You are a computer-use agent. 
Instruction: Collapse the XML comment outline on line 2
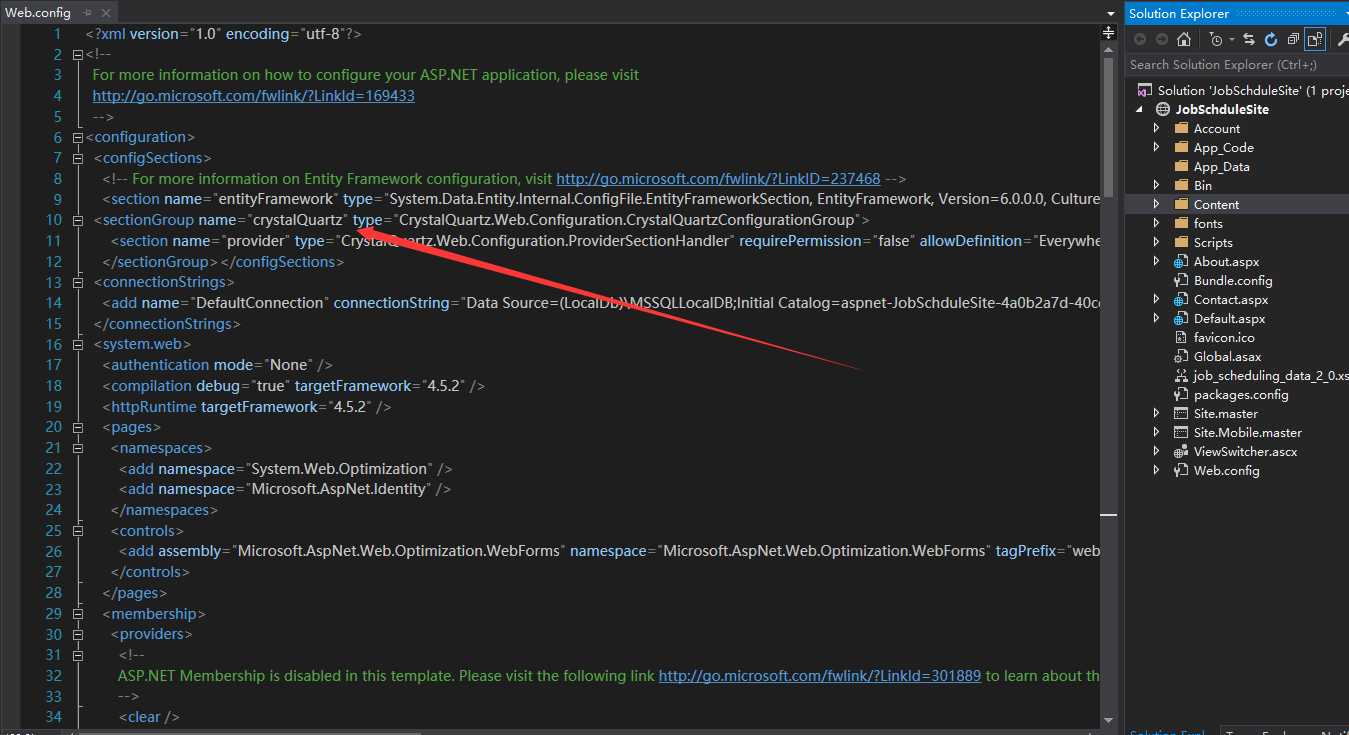(x=77, y=54)
